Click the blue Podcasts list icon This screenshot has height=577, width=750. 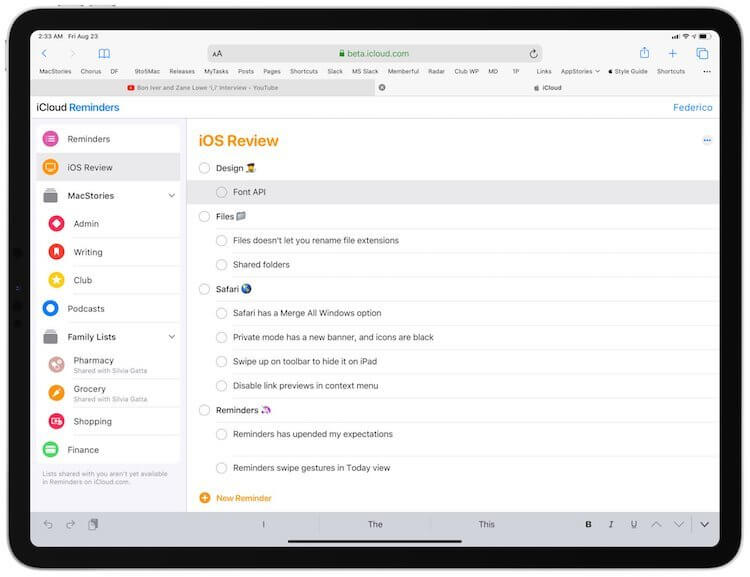[x=51, y=308]
